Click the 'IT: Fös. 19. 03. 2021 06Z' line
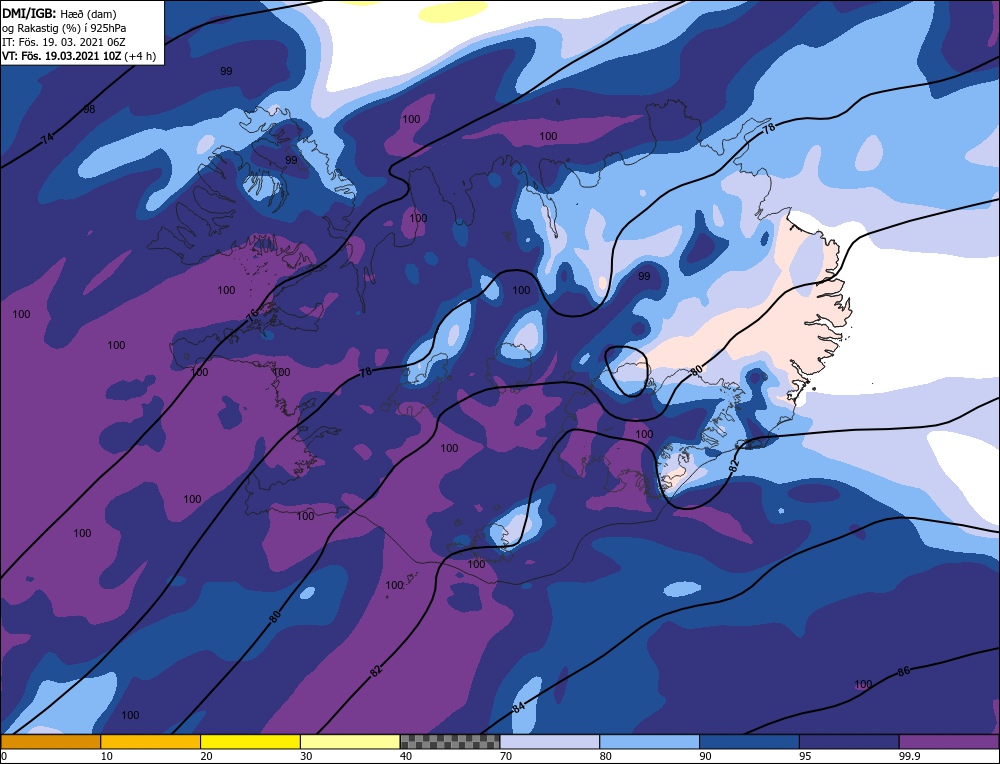This screenshot has height=764, width=1000. click(64, 42)
